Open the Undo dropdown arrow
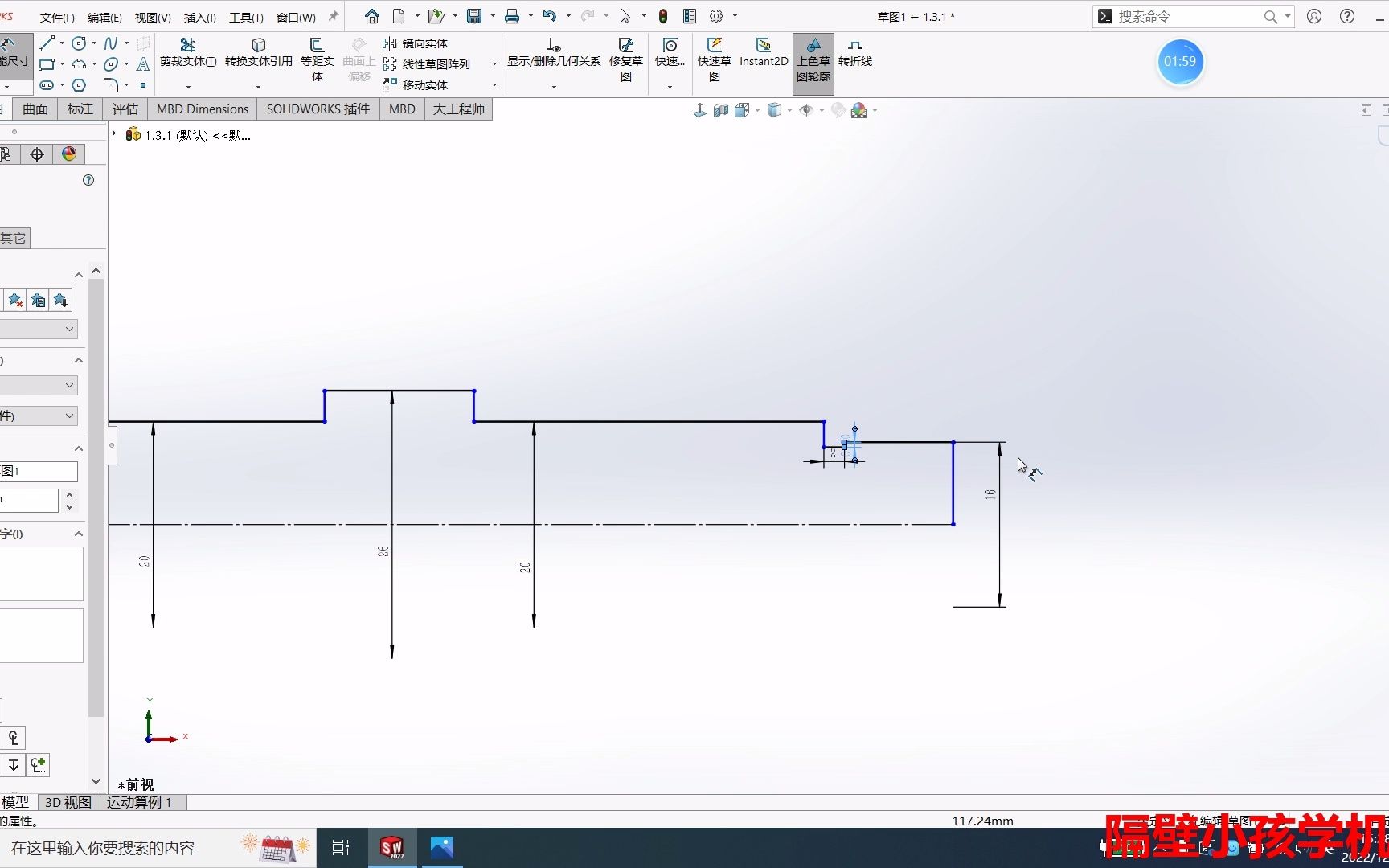The height and width of the screenshot is (868, 1389). coord(568,16)
